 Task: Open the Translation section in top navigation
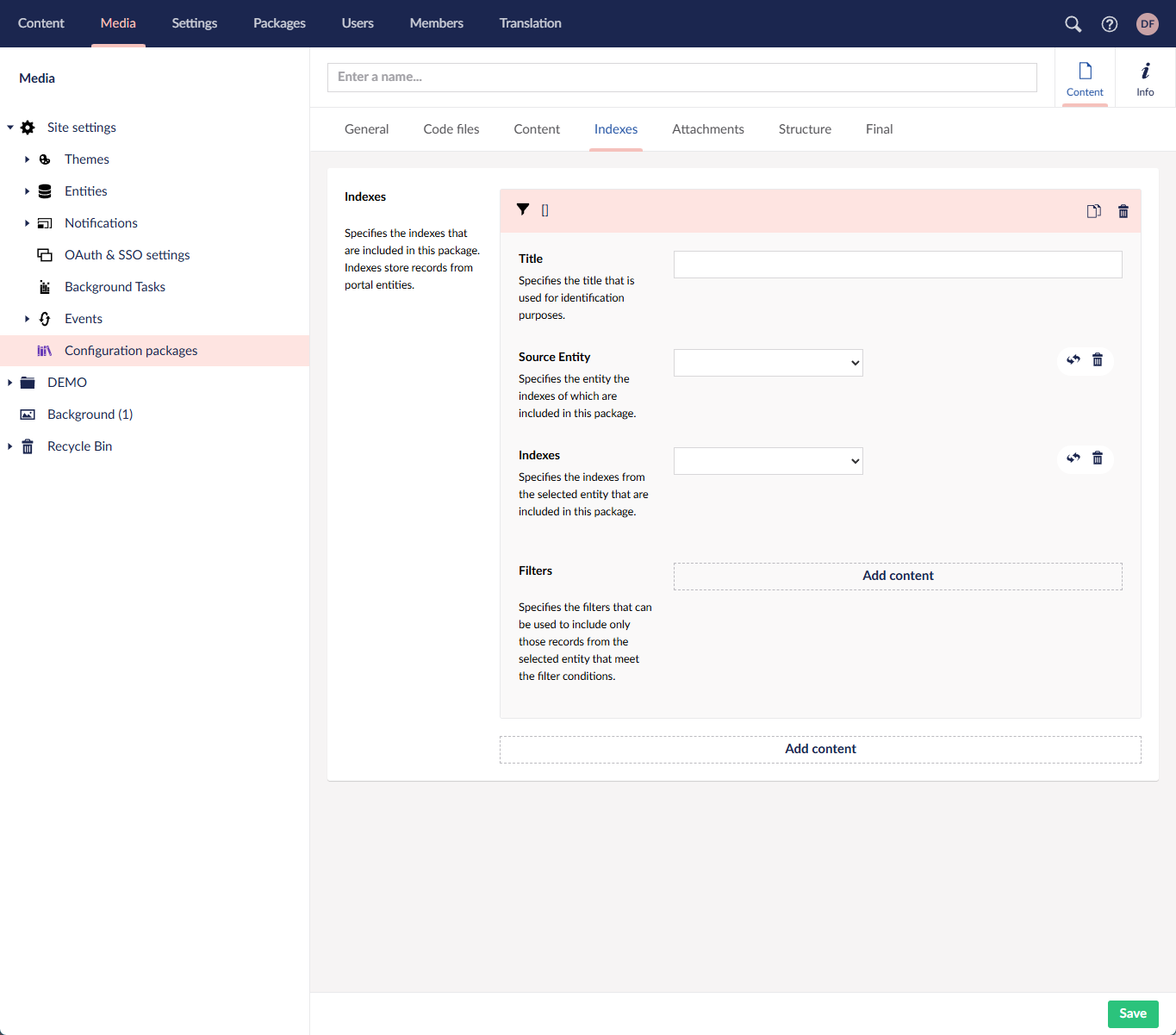point(531,23)
